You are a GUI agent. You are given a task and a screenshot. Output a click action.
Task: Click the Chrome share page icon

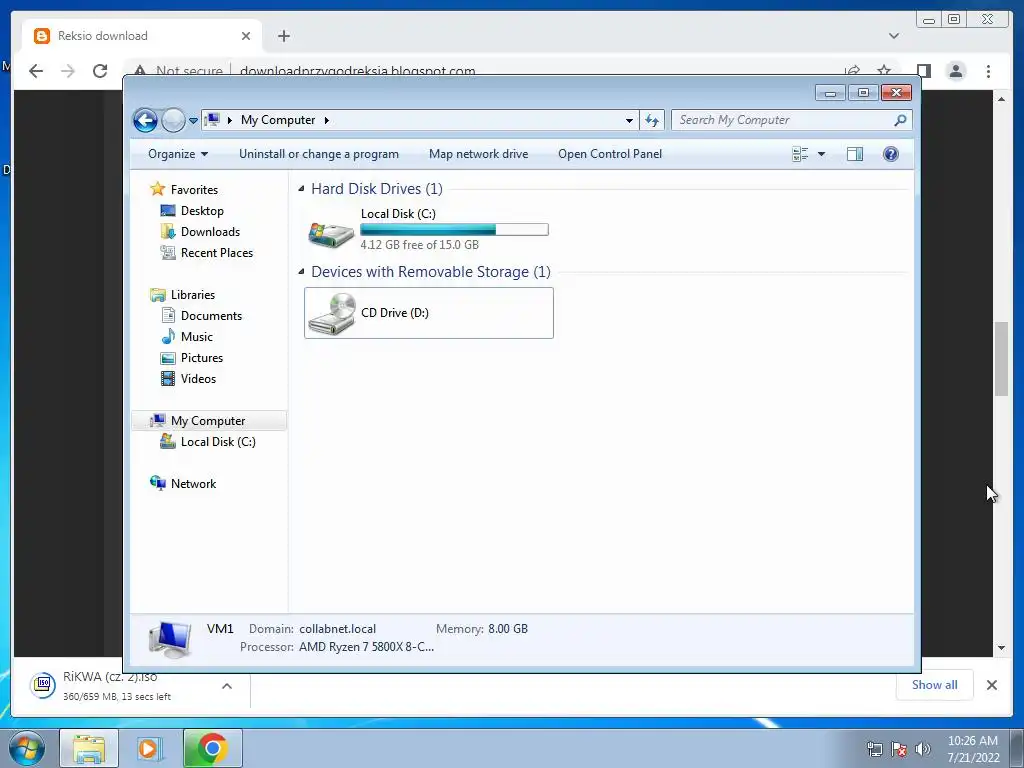coord(852,71)
